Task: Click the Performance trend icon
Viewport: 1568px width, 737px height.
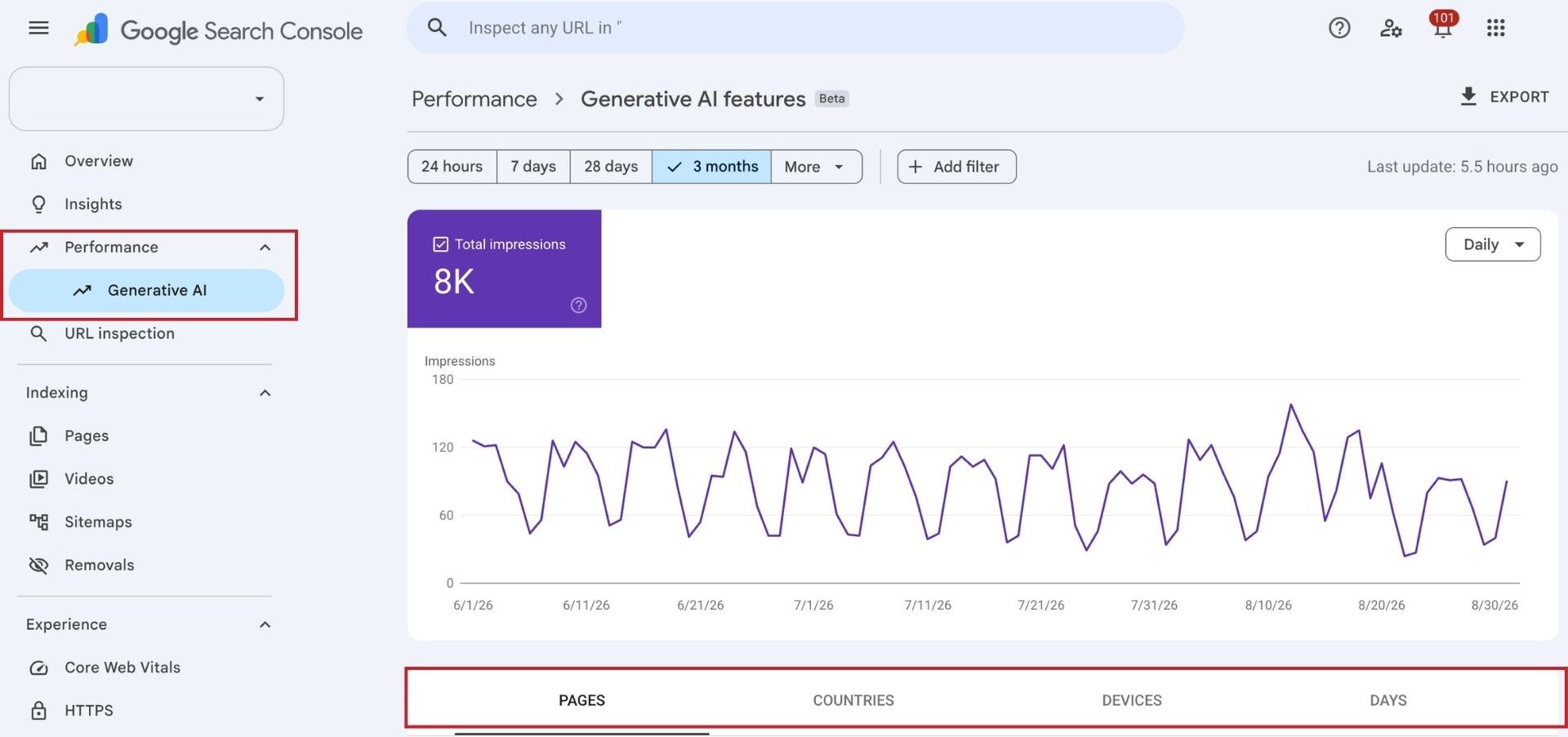Action: (x=38, y=247)
